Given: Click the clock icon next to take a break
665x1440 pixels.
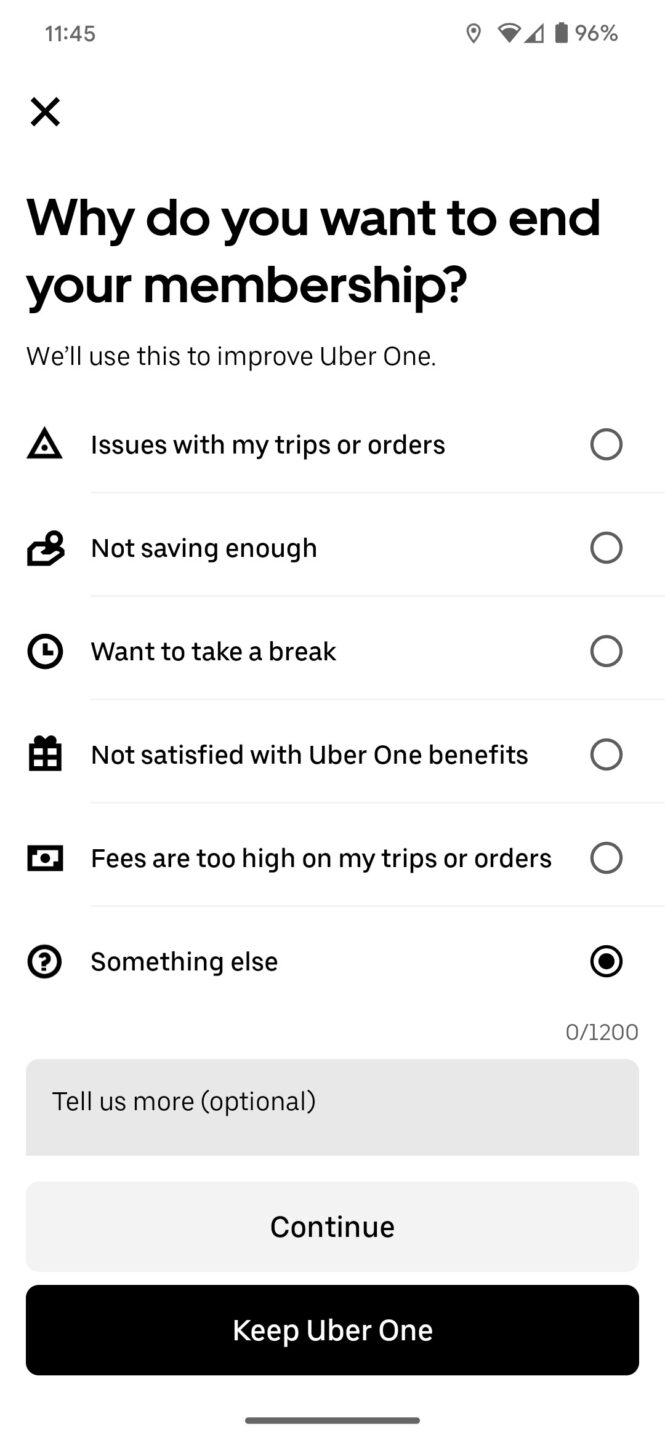Looking at the screenshot, I should (x=45, y=651).
